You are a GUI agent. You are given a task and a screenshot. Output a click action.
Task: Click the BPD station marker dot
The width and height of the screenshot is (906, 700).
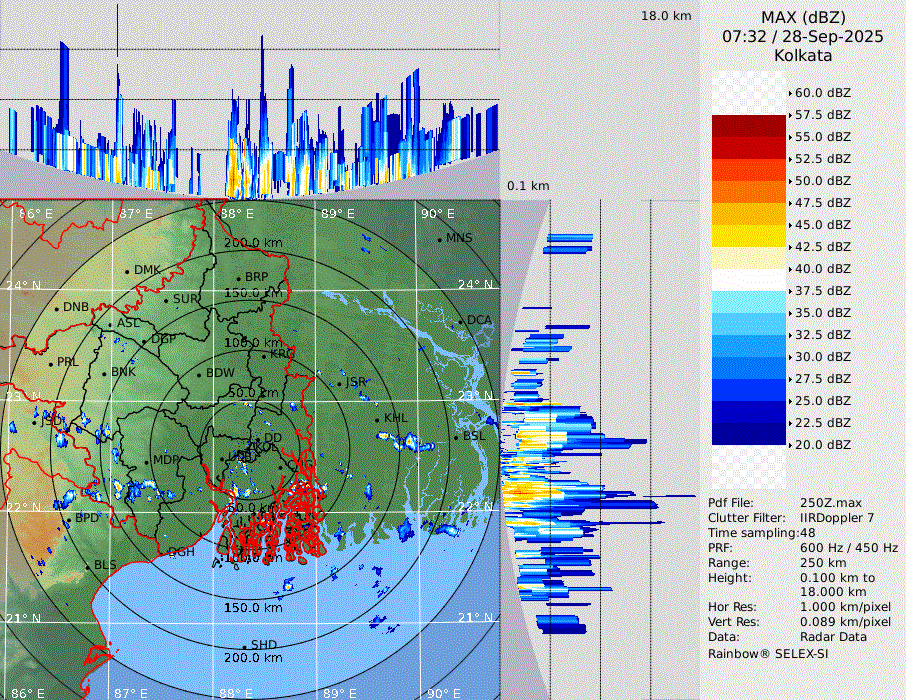point(68,519)
